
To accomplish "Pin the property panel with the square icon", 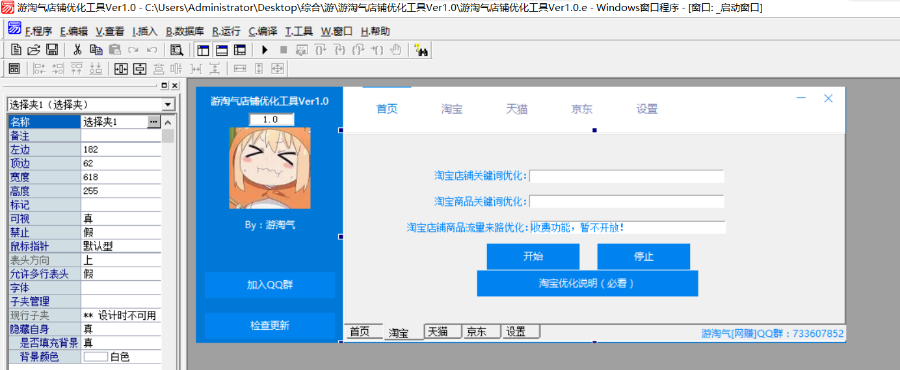I will point(164,85).
